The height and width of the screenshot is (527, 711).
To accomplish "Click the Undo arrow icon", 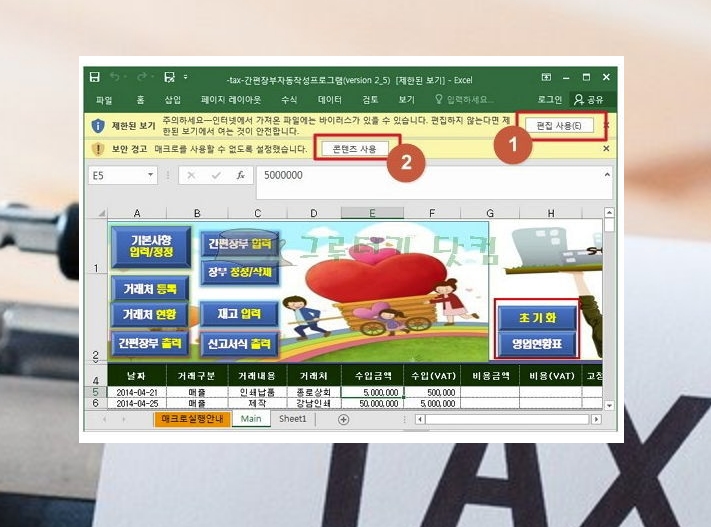I will pos(115,77).
